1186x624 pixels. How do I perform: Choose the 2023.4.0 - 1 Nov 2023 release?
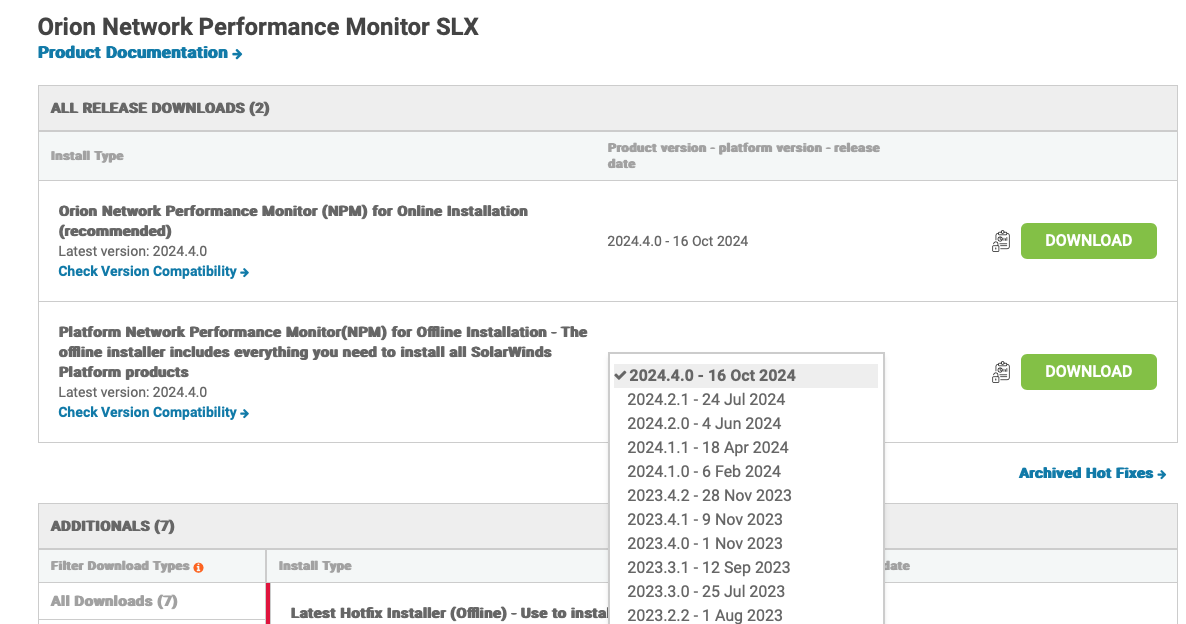pyautogui.click(x=705, y=544)
